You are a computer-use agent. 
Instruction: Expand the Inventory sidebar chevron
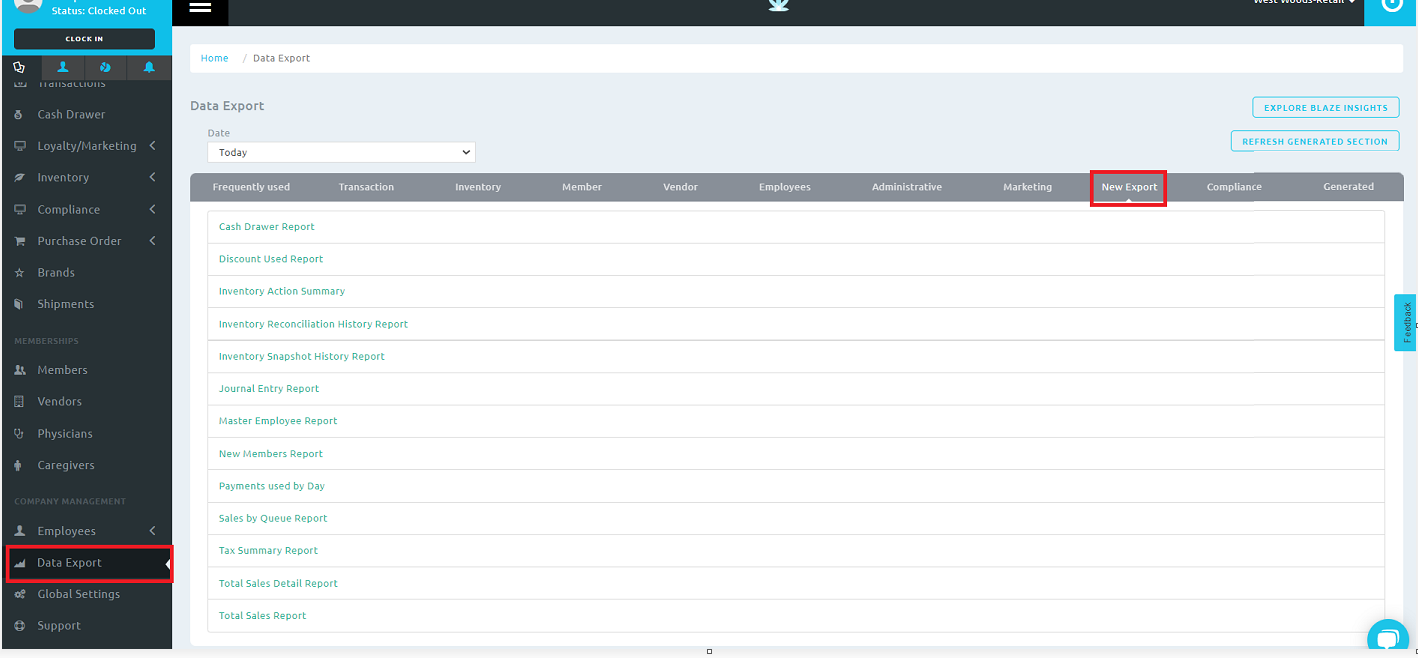coord(152,178)
